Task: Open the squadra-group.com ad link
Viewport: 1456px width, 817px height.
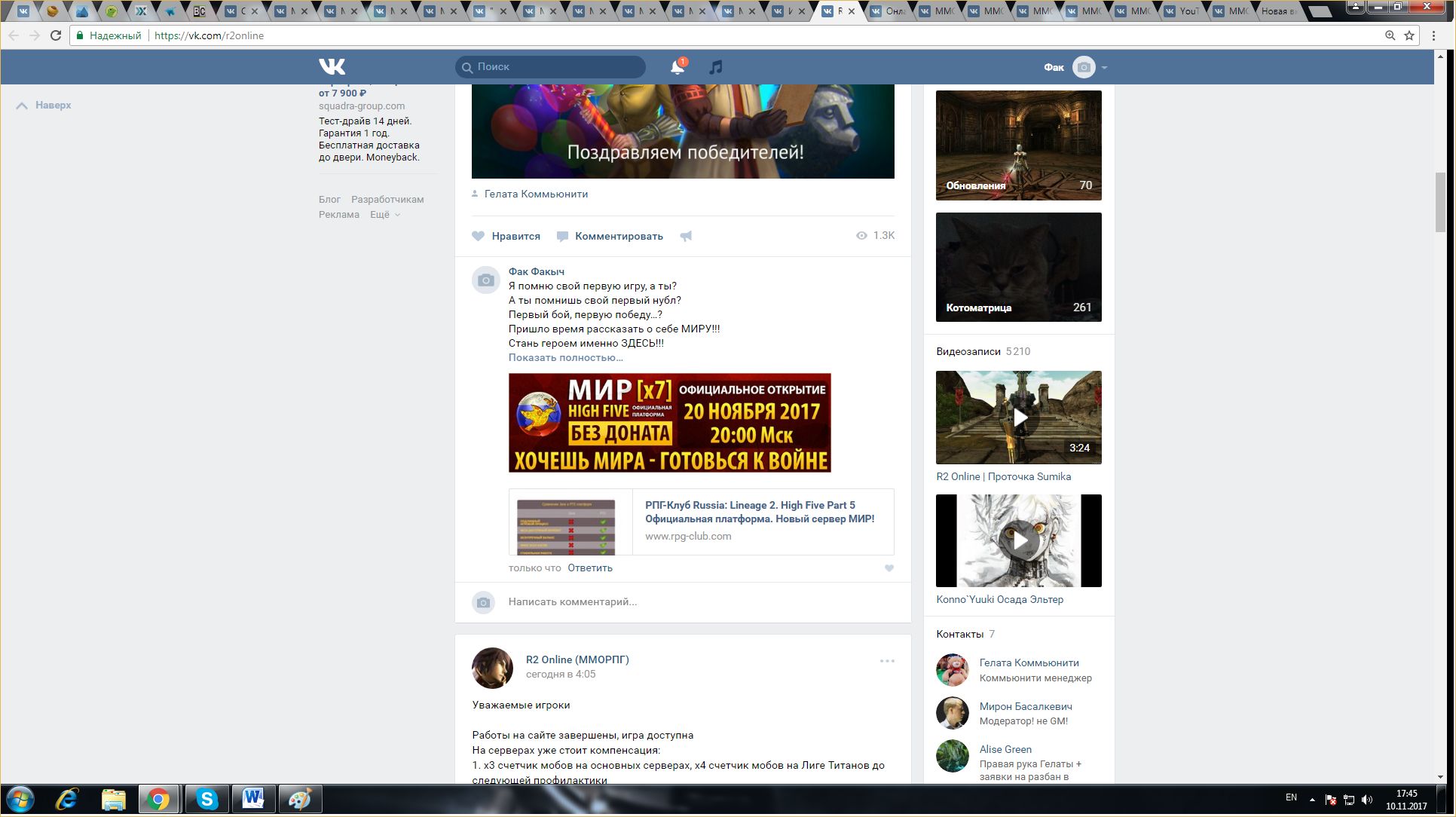Action: coord(361,106)
